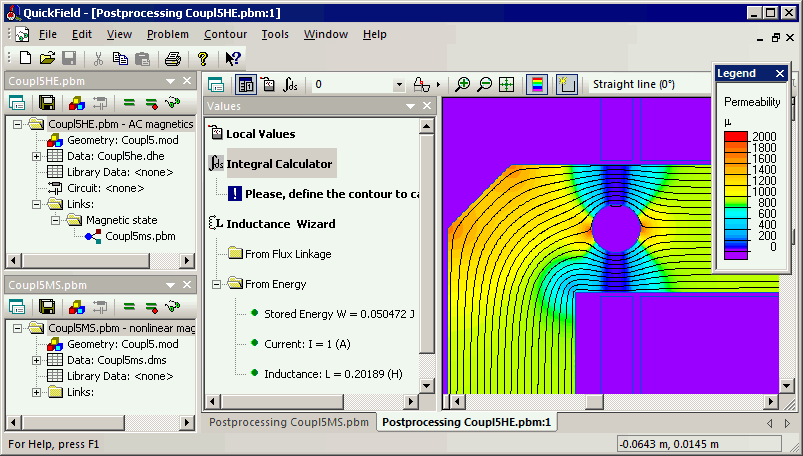Select the CouplSms.pbm link item
803x456 pixels.
[x=140, y=236]
